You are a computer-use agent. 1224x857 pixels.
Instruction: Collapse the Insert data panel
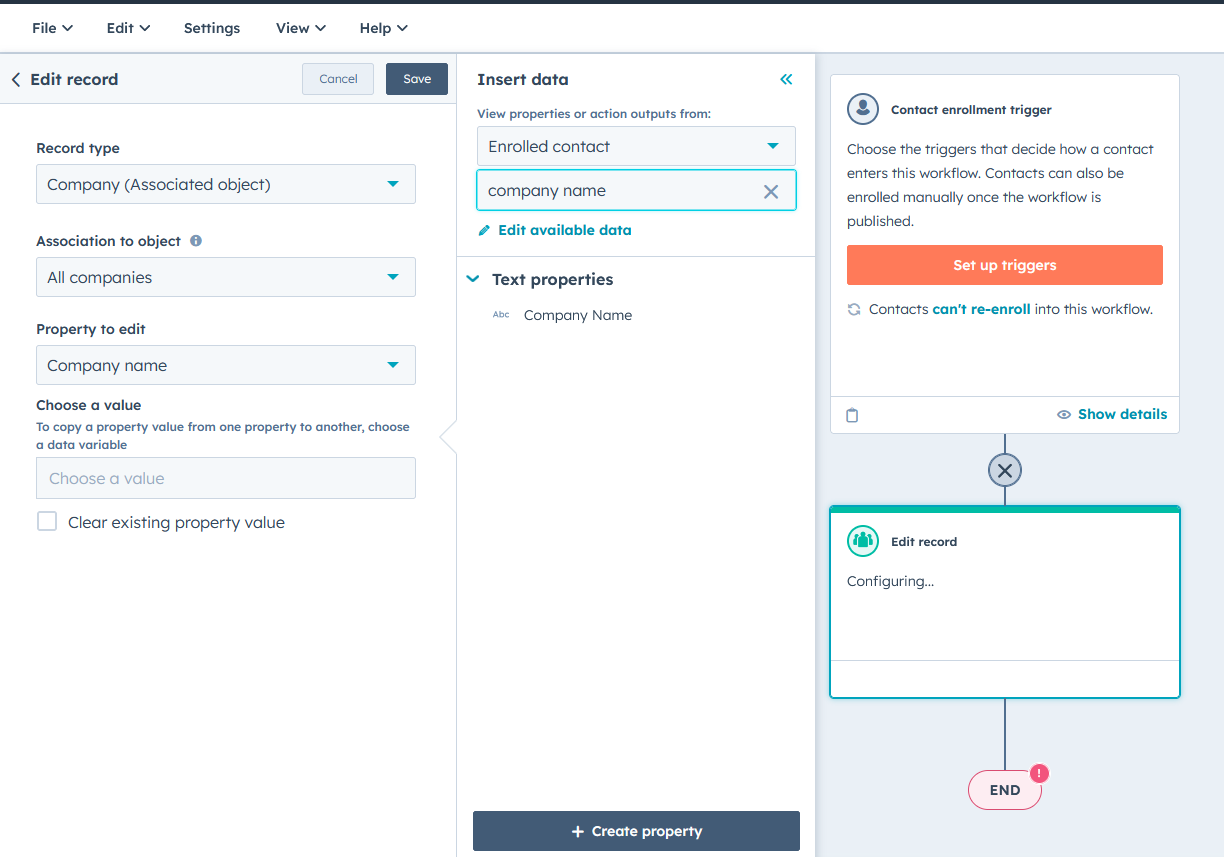(x=786, y=79)
